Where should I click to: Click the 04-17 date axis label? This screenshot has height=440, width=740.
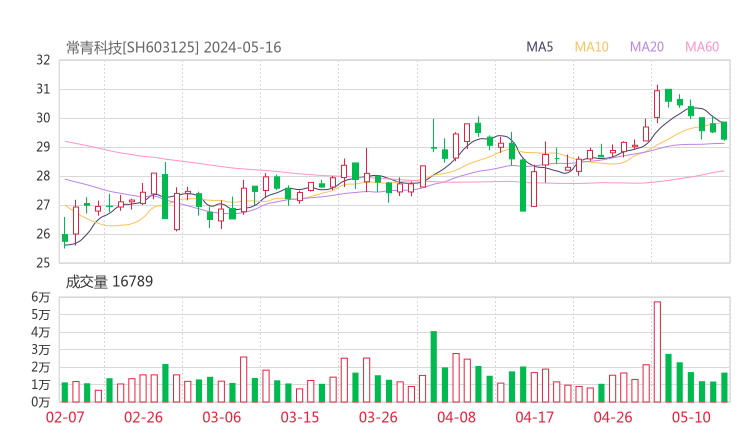tap(535, 417)
